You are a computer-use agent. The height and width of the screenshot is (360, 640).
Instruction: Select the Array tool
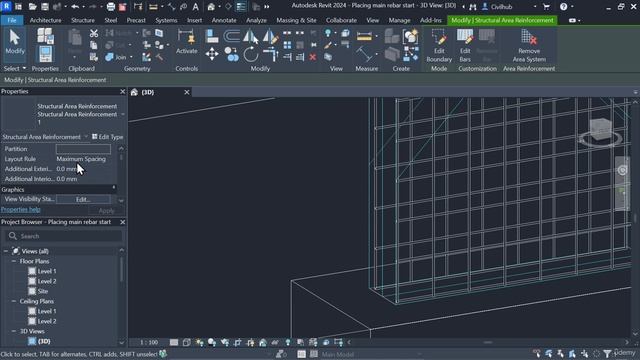point(287,45)
